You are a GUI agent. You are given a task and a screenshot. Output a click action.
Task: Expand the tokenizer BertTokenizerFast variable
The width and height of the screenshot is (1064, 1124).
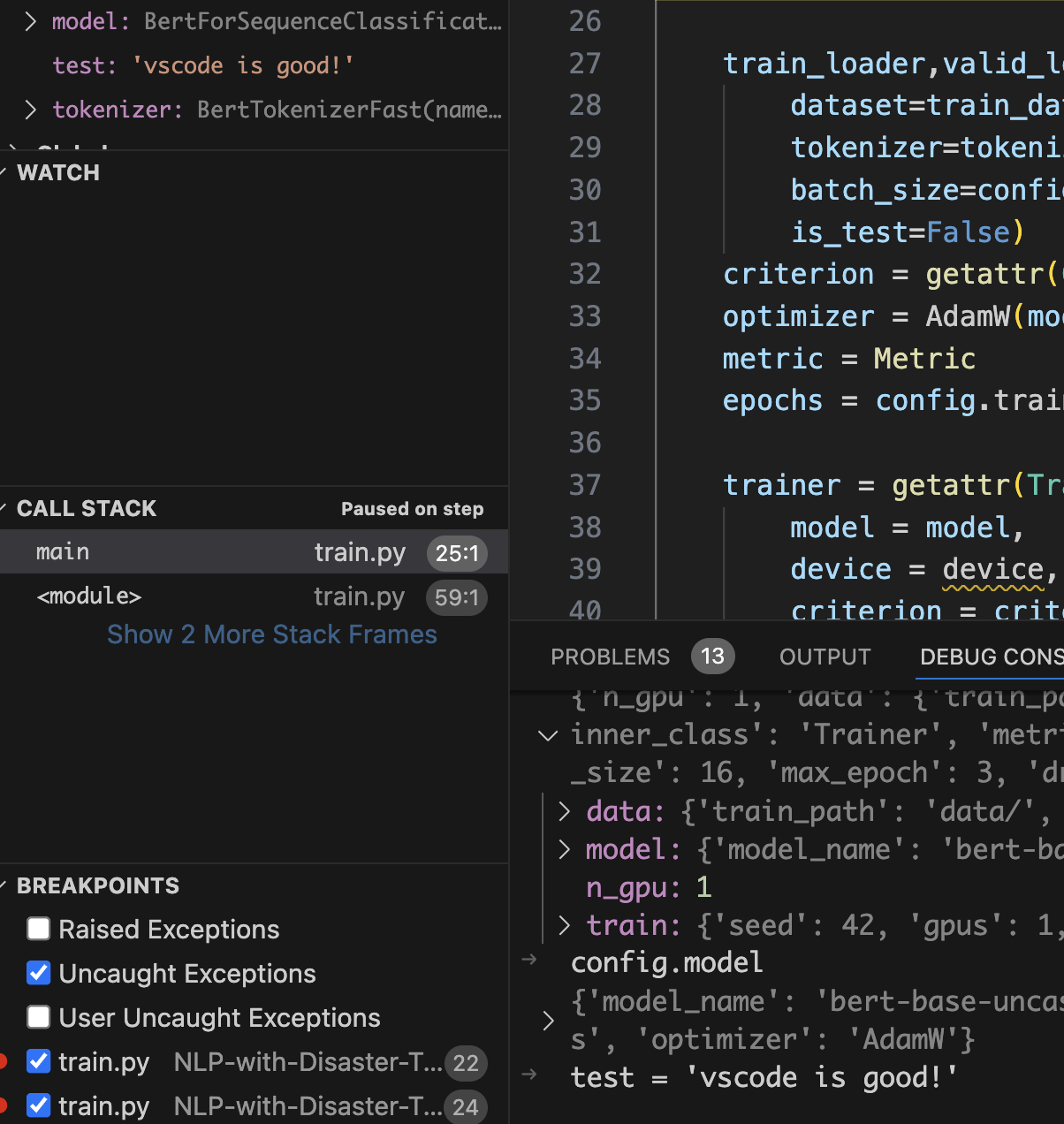pyautogui.click(x=30, y=109)
